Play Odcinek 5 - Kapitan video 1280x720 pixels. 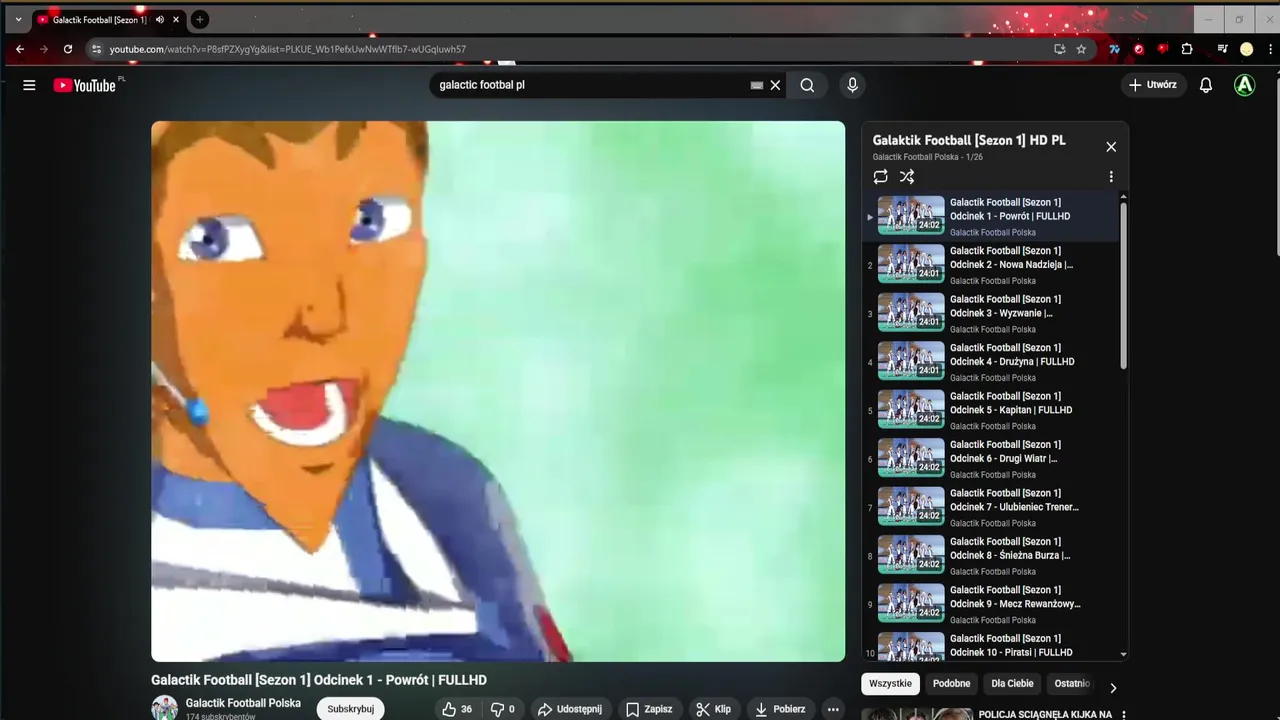(x=990, y=411)
